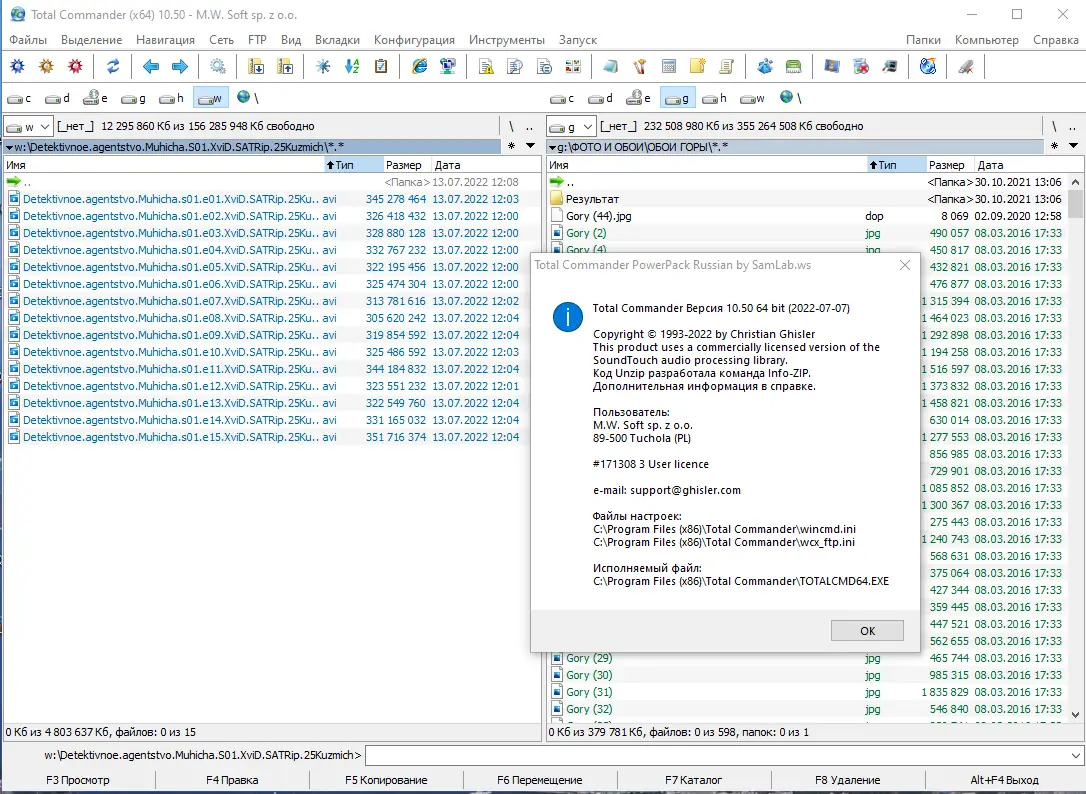Click the thumbnails grid view icon

[573, 67]
